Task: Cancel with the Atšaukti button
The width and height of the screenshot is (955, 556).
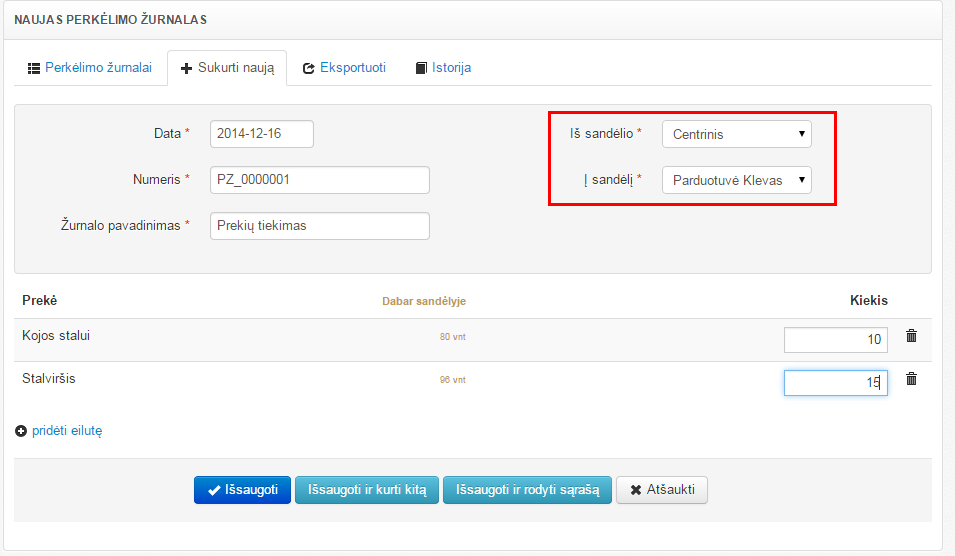Action: pyautogui.click(x=662, y=490)
